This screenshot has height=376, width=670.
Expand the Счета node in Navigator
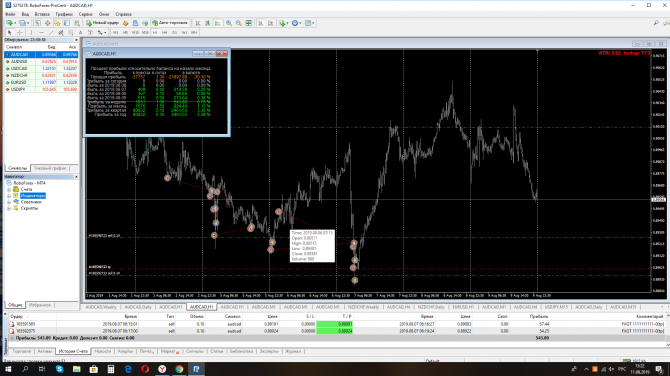click(9, 189)
